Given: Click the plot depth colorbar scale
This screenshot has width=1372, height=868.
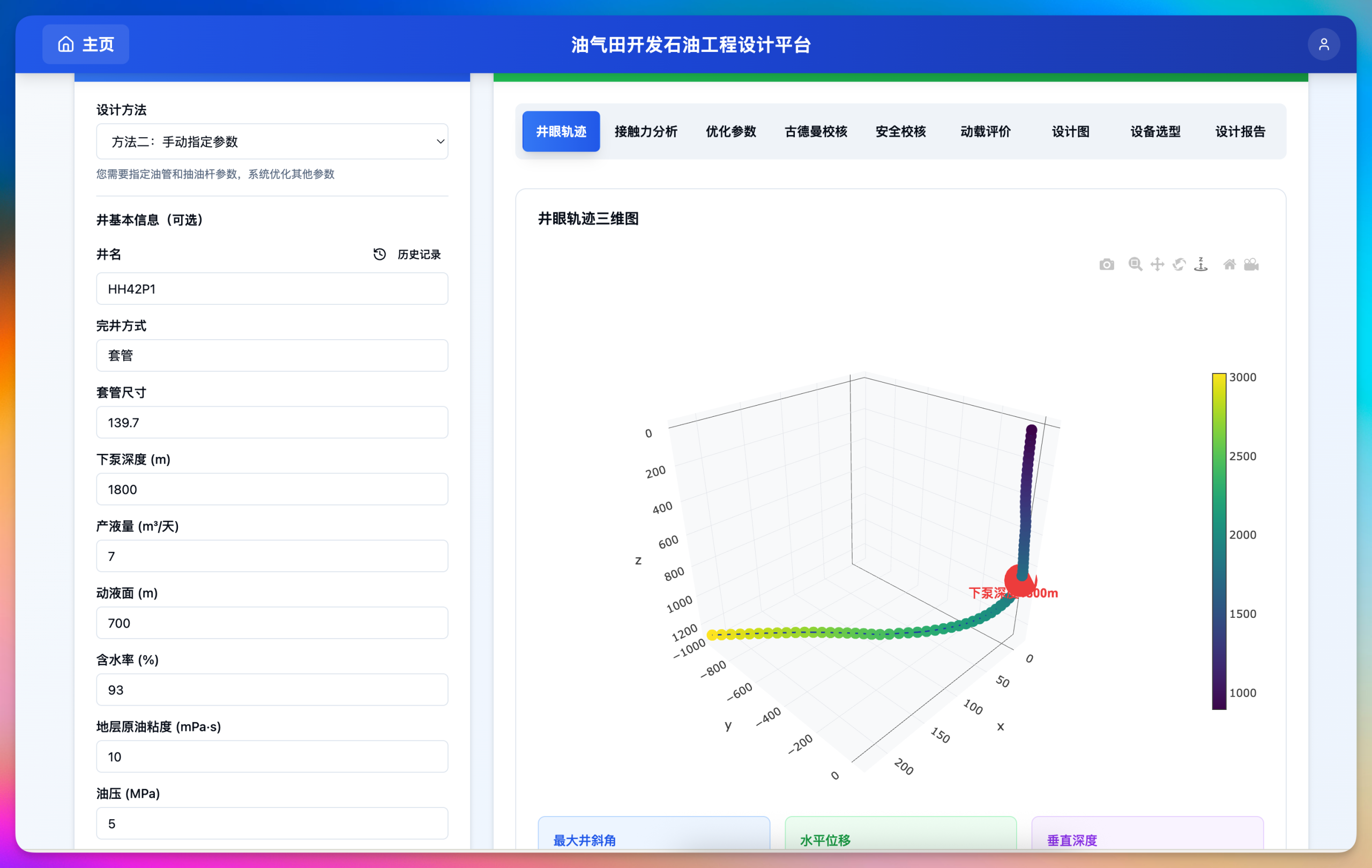Looking at the screenshot, I should [1219, 541].
